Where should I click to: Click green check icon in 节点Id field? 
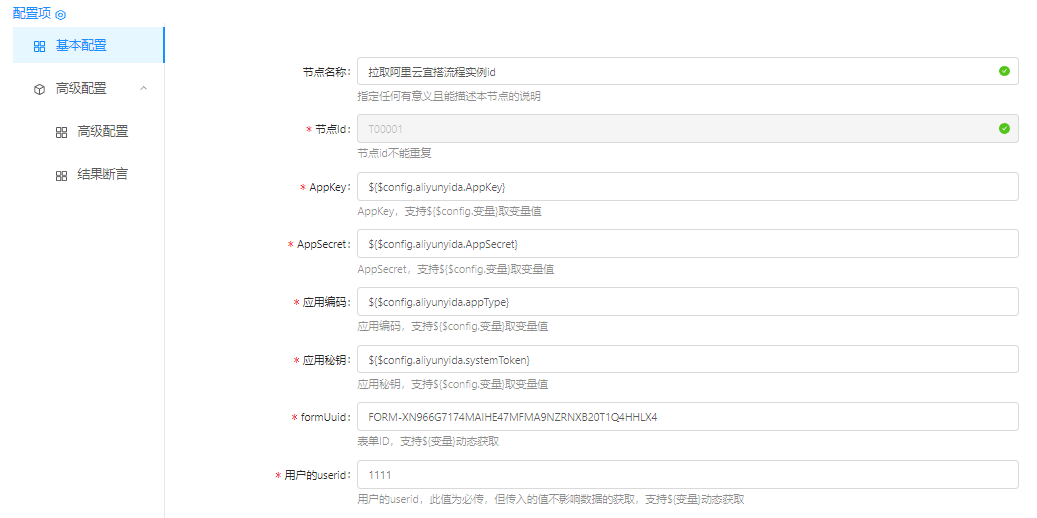coord(1004,129)
